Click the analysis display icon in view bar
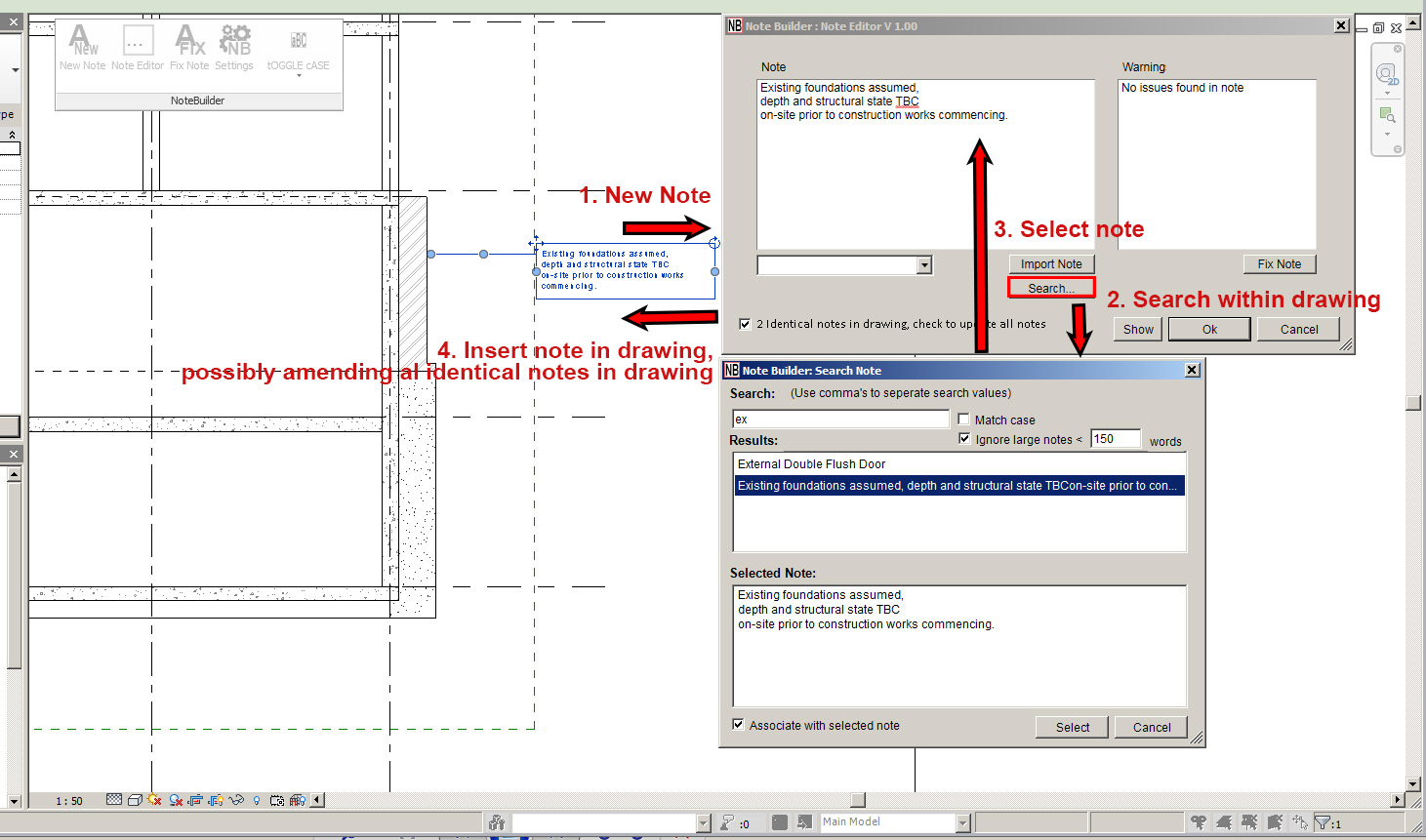Viewport: 1426px width, 840px height. tap(298, 800)
